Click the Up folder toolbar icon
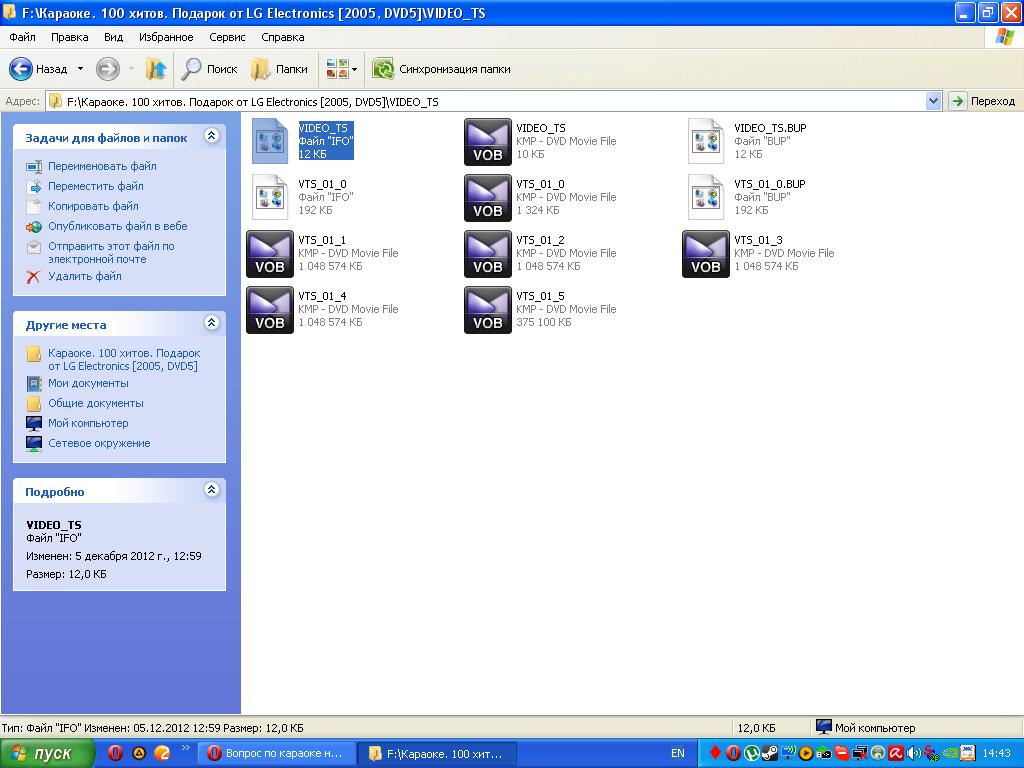This screenshot has height=768, width=1024. coord(156,69)
